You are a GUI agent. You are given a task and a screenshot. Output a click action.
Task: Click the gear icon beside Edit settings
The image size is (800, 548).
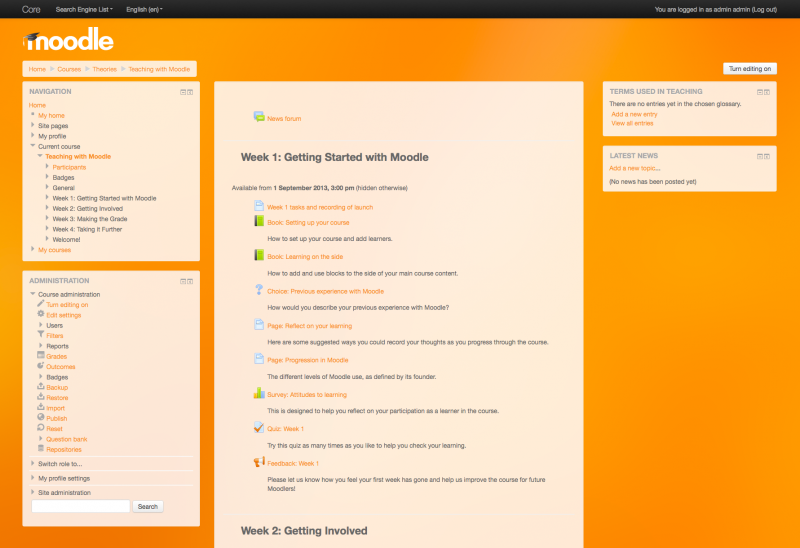[41, 314]
